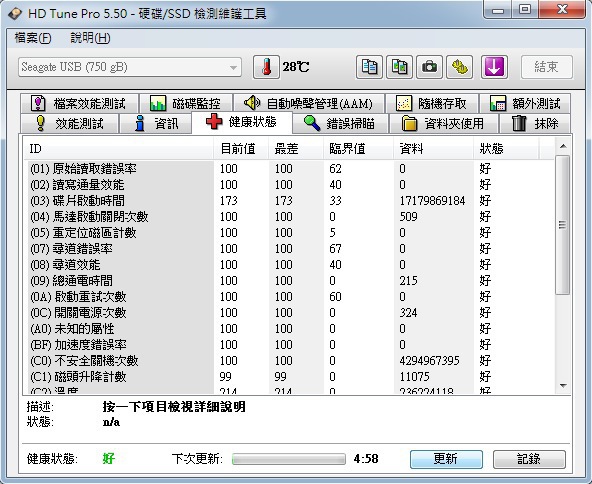592x484 pixels.
Task: Switch to the 資料夾使用 tab
Action: (x=443, y=123)
